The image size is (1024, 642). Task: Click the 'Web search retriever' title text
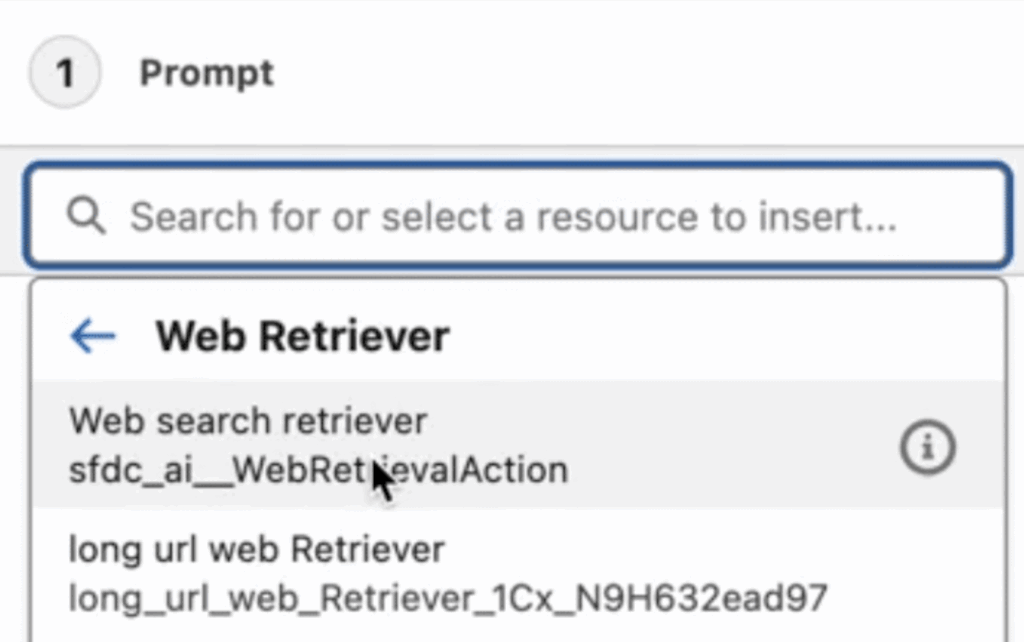(x=247, y=421)
